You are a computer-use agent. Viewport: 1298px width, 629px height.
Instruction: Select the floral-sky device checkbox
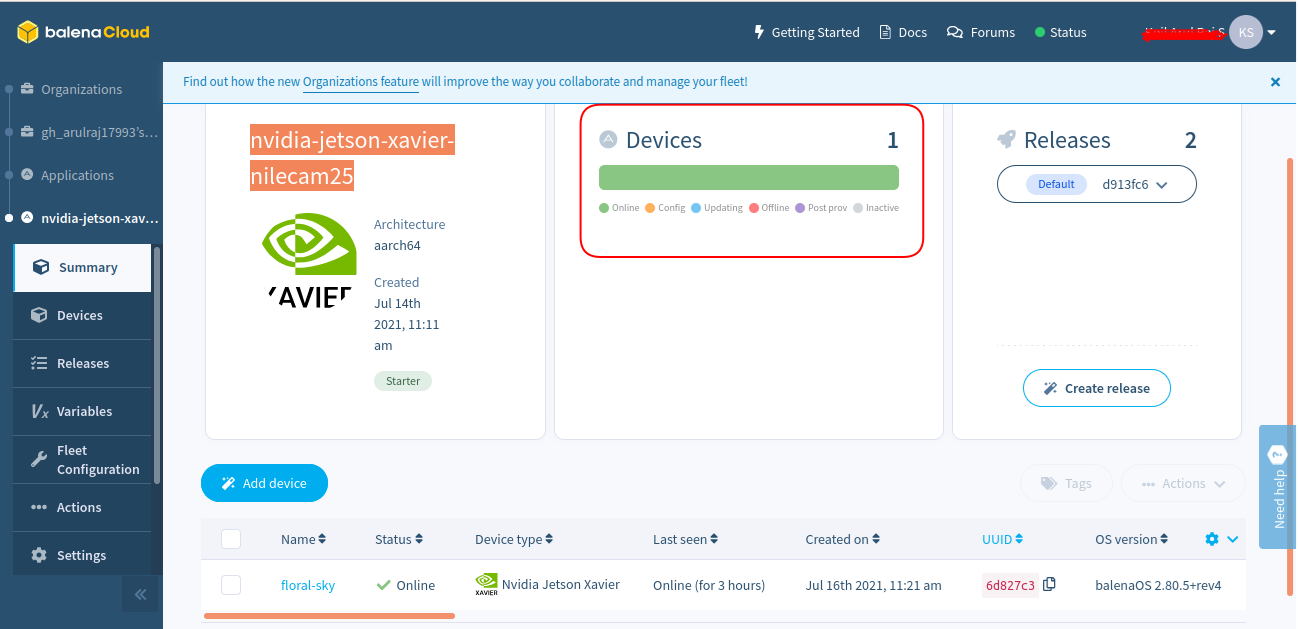(x=231, y=585)
